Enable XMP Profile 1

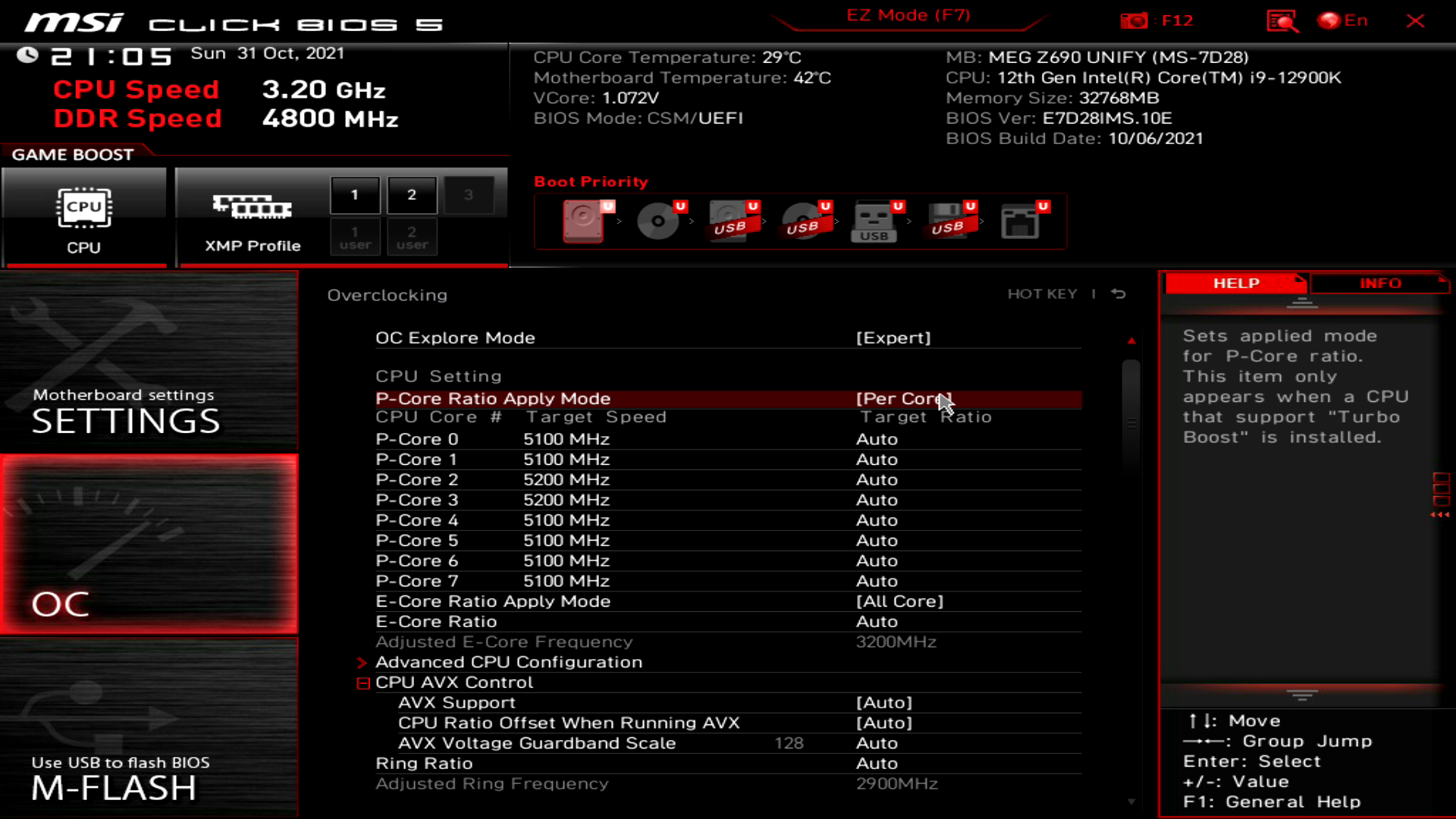(x=355, y=195)
